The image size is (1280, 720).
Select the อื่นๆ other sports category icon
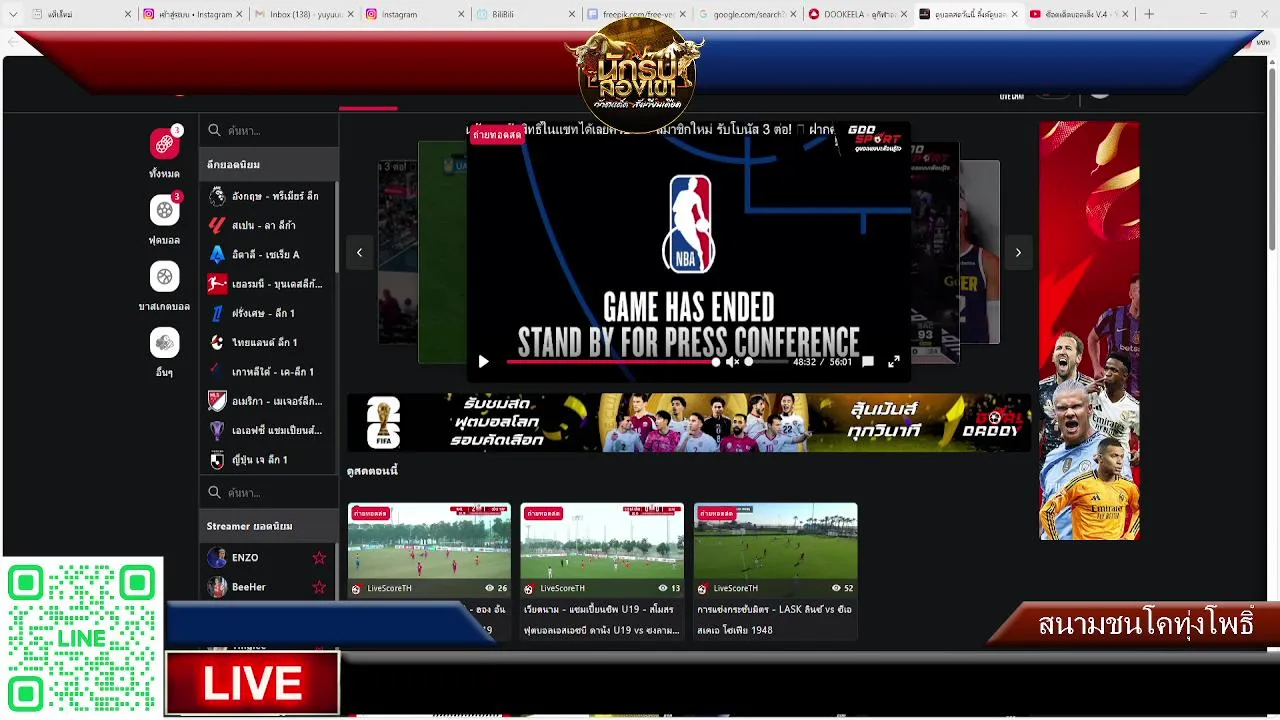[x=165, y=343]
